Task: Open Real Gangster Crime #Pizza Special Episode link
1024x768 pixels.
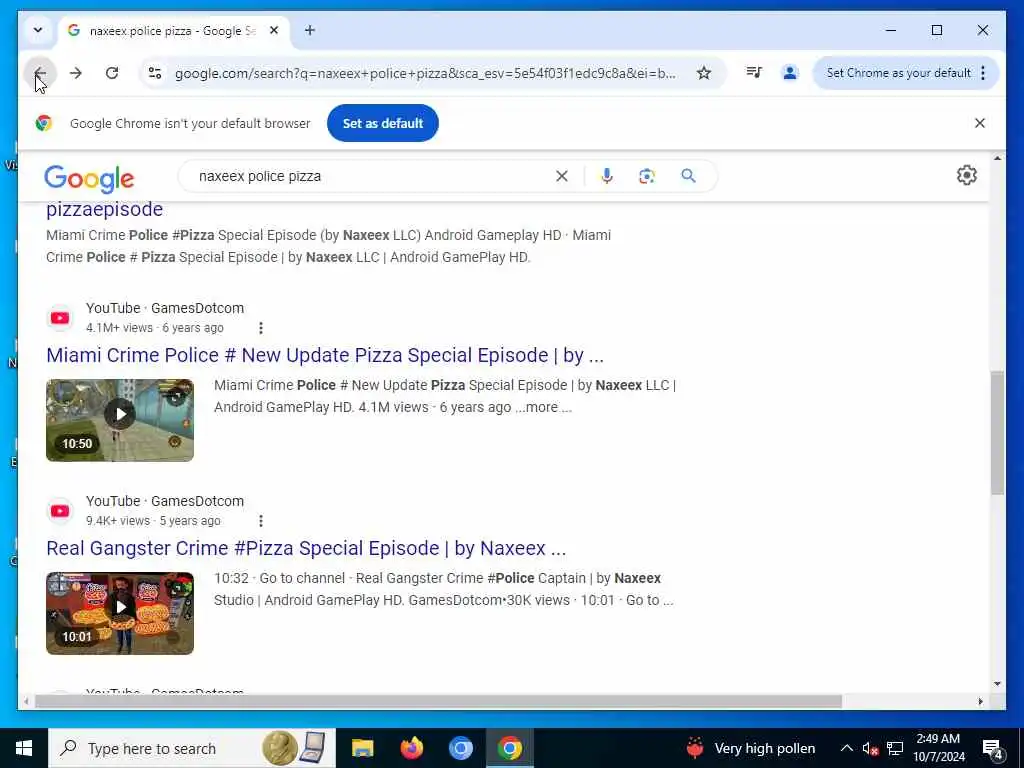Action: pos(306,549)
